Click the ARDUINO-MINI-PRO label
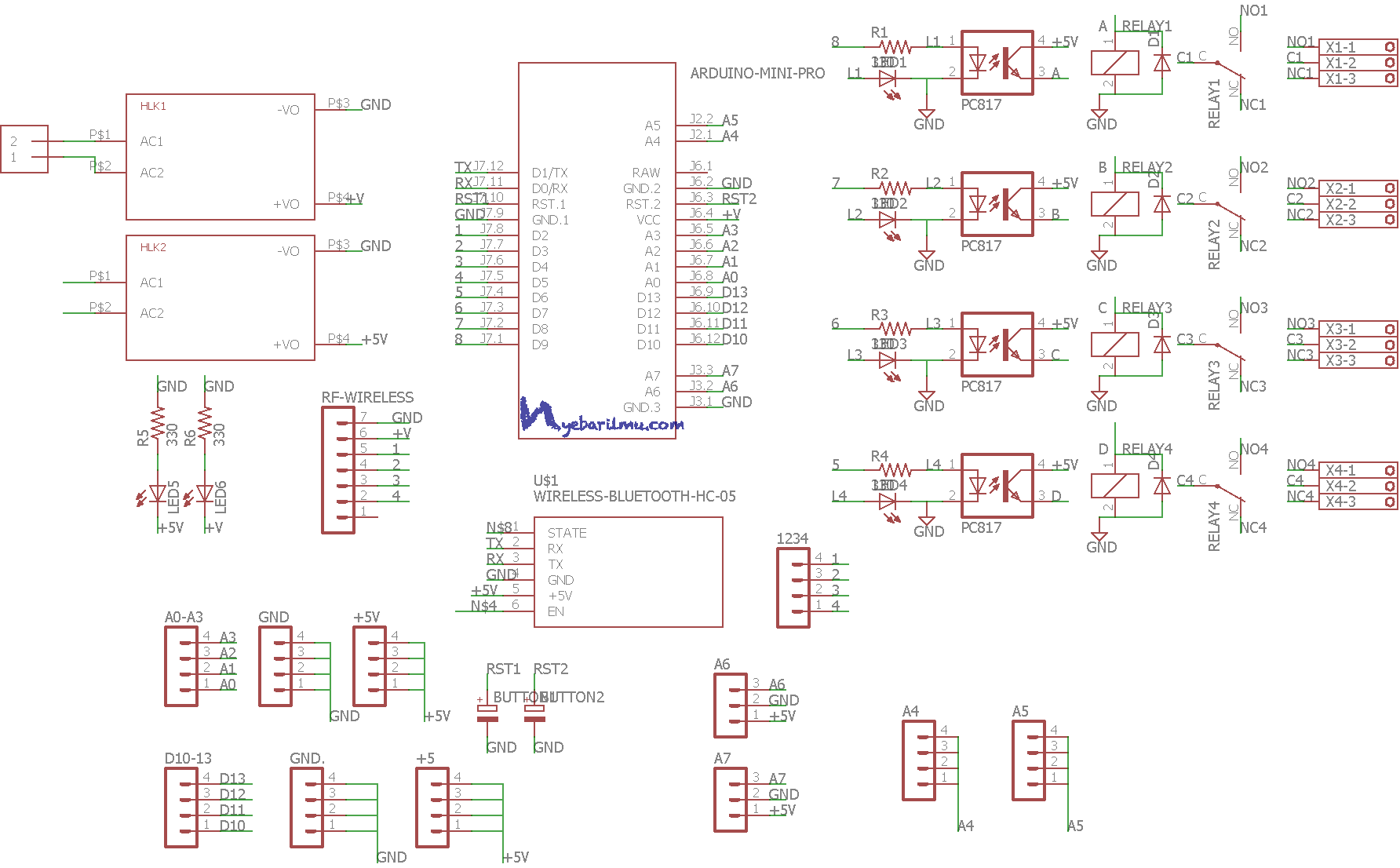The image size is (1400, 868). 757,73
